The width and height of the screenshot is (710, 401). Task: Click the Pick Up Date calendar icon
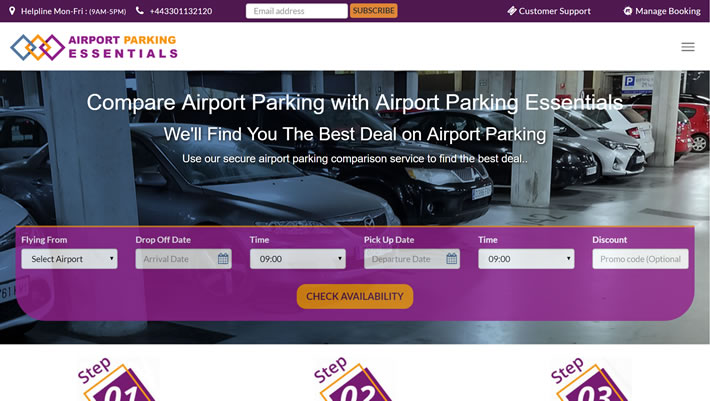[x=452, y=259]
